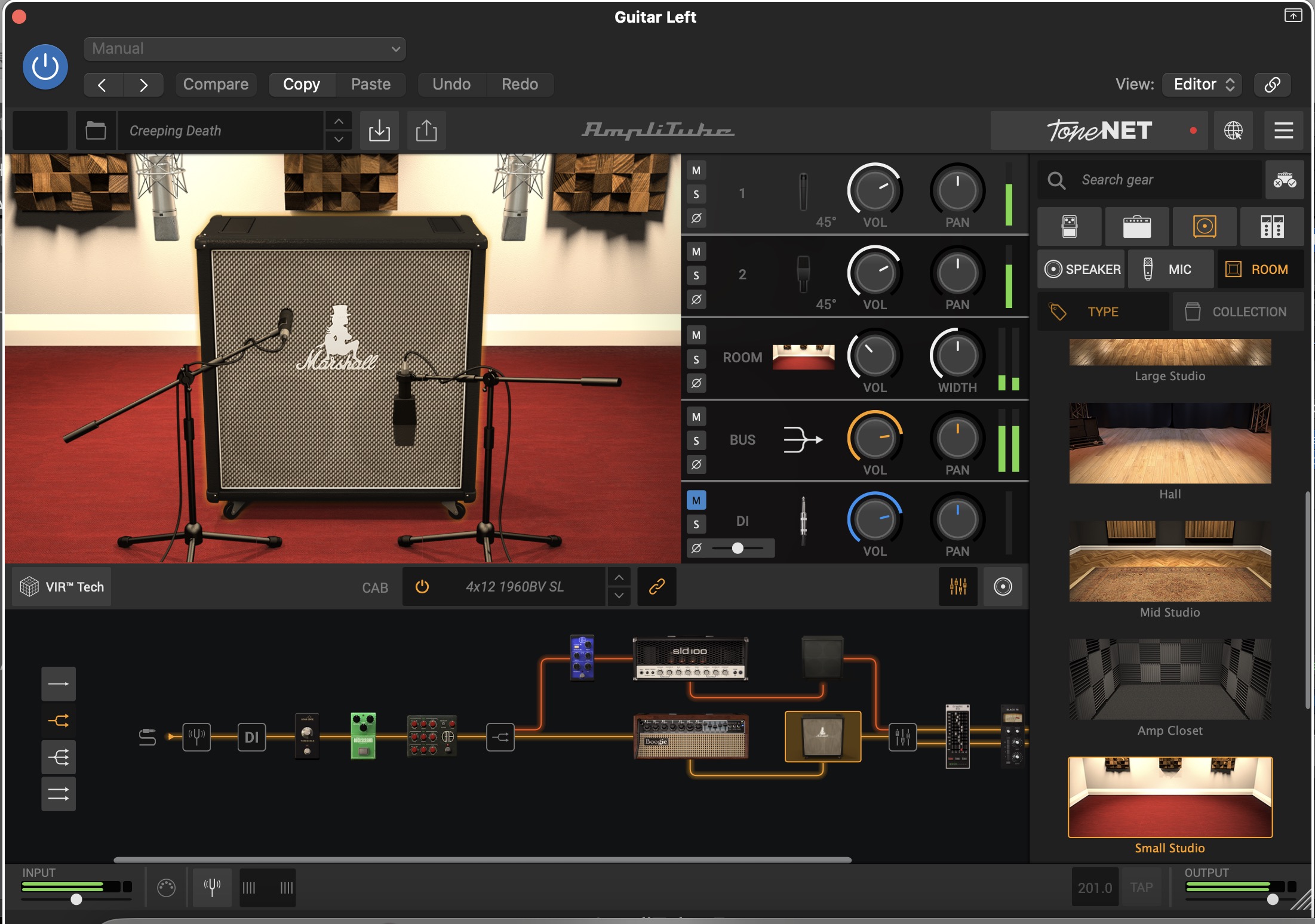Select the cabinet gear category icon
The height and width of the screenshot is (924, 1315).
point(1205,227)
